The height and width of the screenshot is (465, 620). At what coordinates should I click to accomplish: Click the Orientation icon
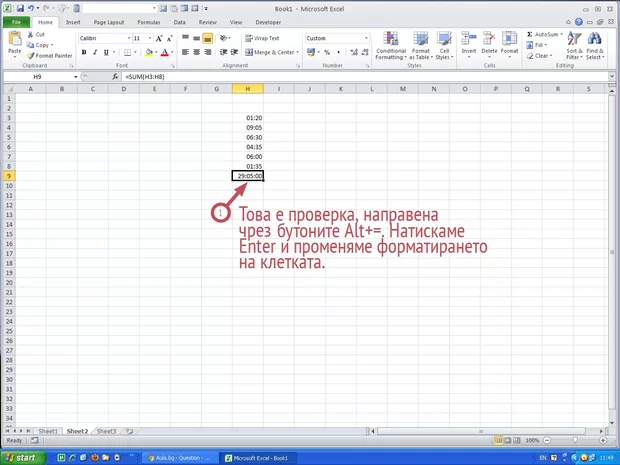tap(224, 38)
